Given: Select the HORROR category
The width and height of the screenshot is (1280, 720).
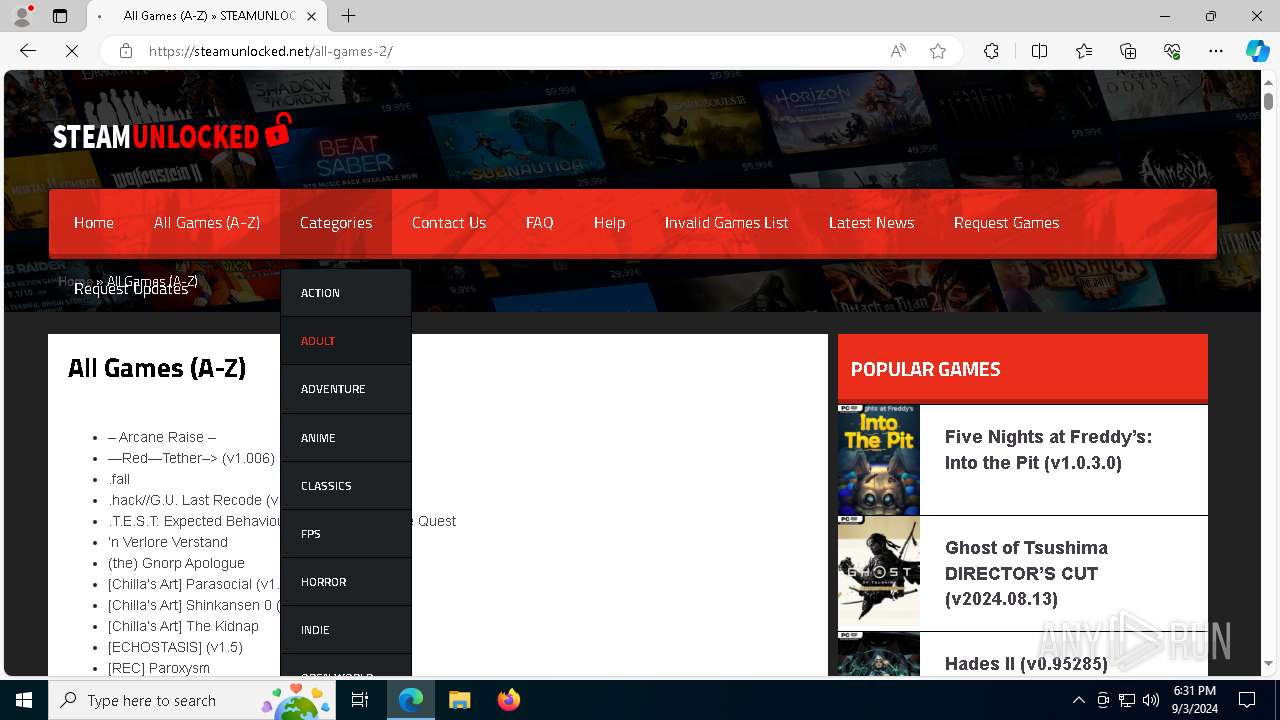Looking at the screenshot, I should click(x=346, y=582).
